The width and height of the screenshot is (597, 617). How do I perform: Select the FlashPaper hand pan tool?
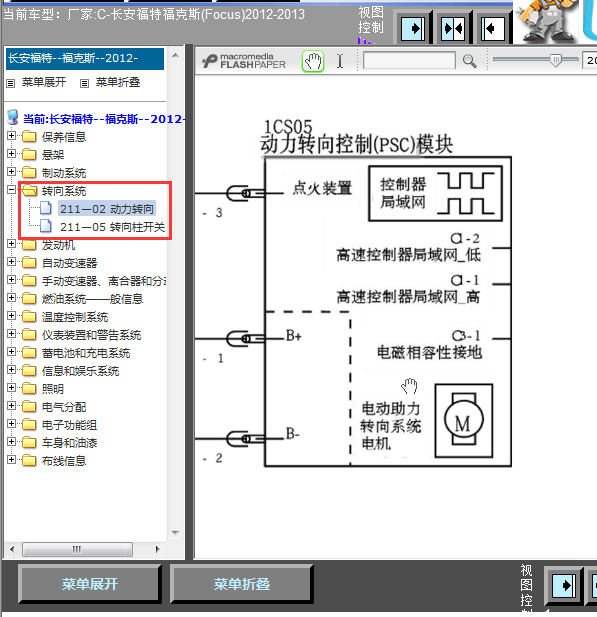pos(313,61)
